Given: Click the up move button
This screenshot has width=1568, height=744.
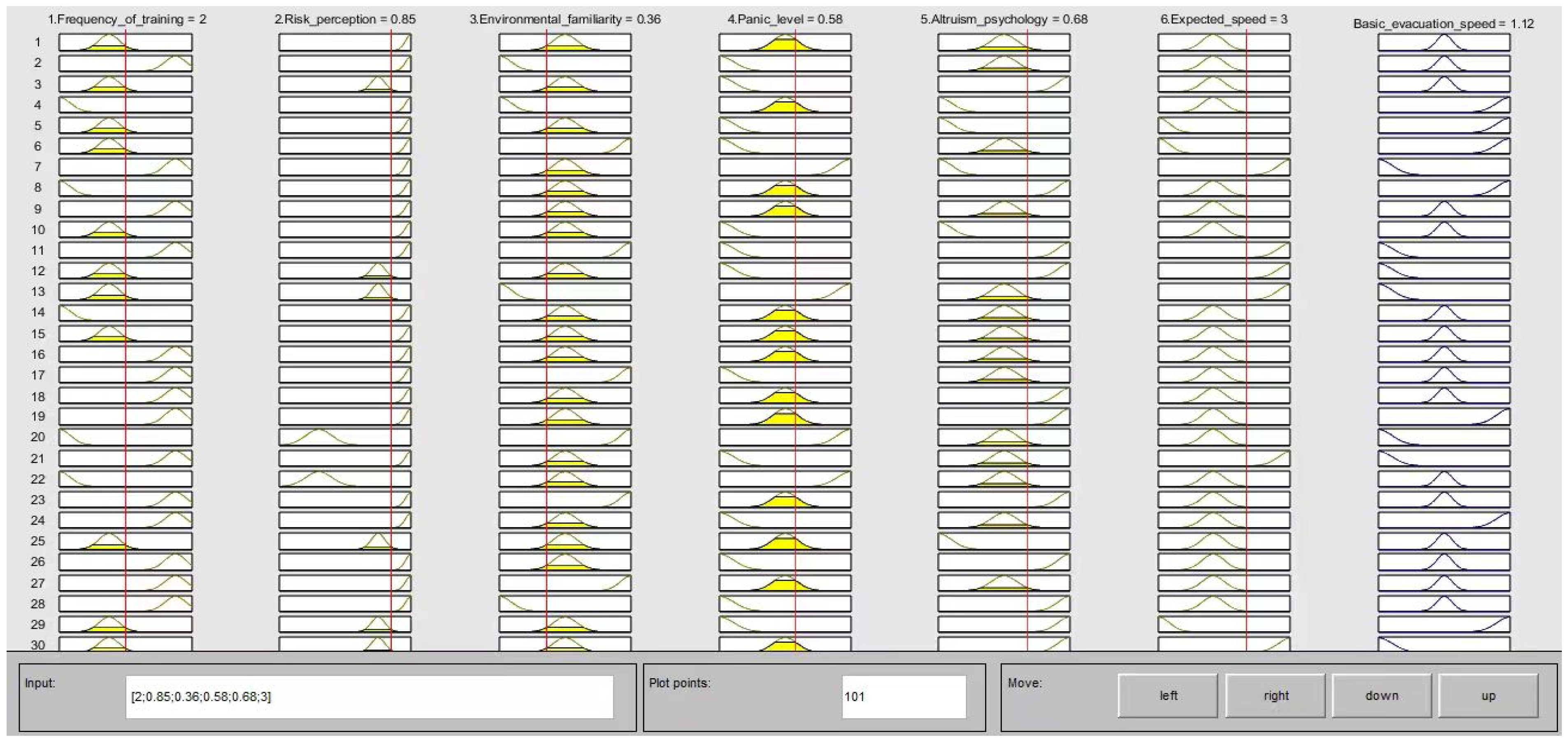Looking at the screenshot, I should (1488, 695).
